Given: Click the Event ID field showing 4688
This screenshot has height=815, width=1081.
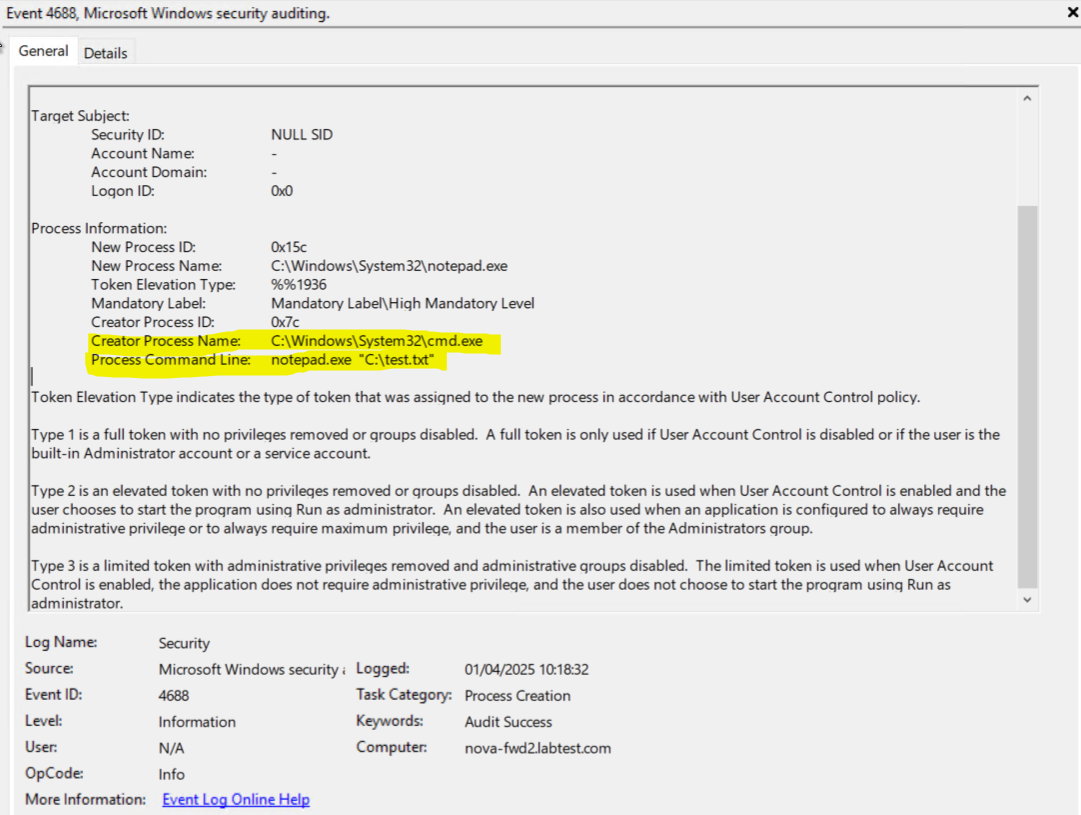Looking at the screenshot, I should tap(174, 695).
